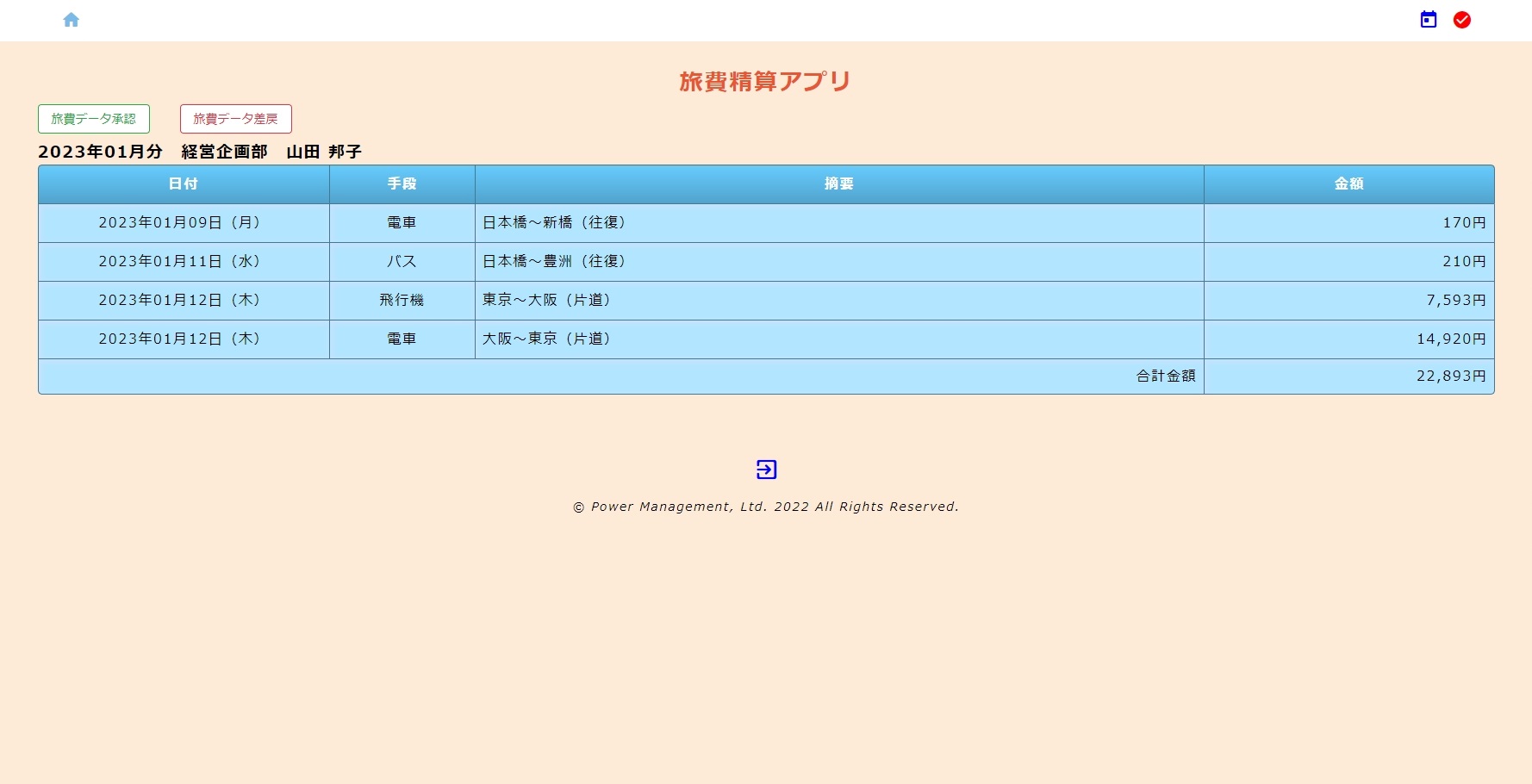This screenshot has height=784, width=1532.
Task: Click the 210円 amount cell
Action: pos(1349,262)
